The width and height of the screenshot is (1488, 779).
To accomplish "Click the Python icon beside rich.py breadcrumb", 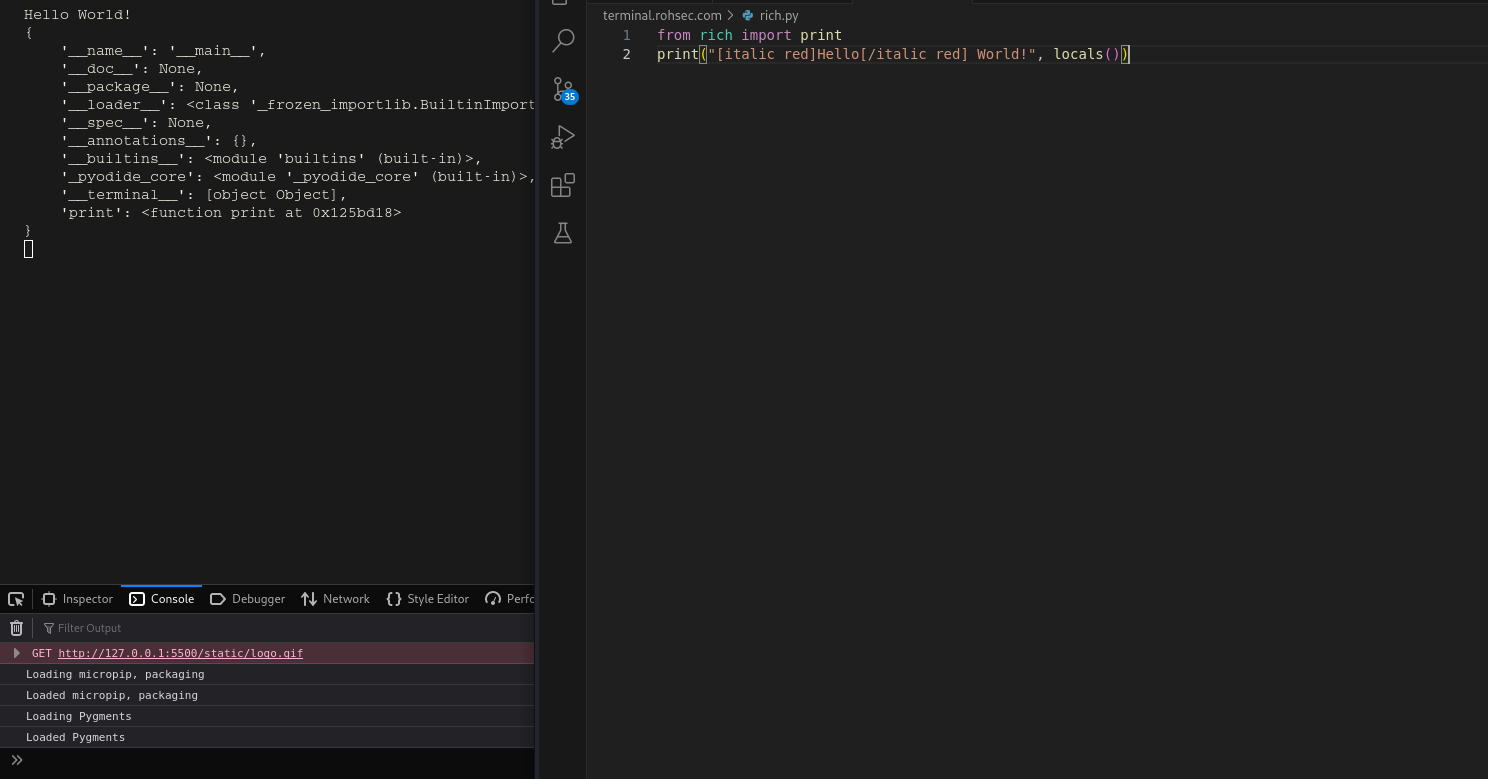I will pyautogui.click(x=748, y=16).
